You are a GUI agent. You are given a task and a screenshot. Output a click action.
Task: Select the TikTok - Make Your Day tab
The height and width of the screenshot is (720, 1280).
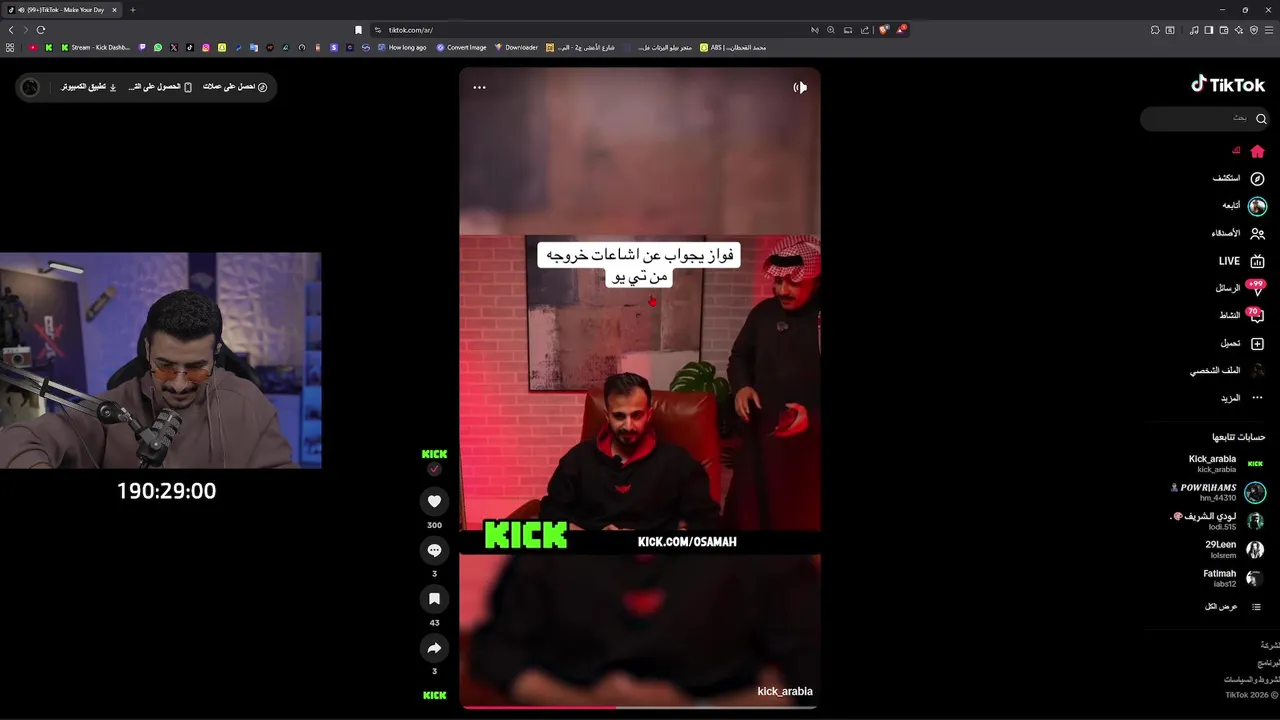[63, 10]
